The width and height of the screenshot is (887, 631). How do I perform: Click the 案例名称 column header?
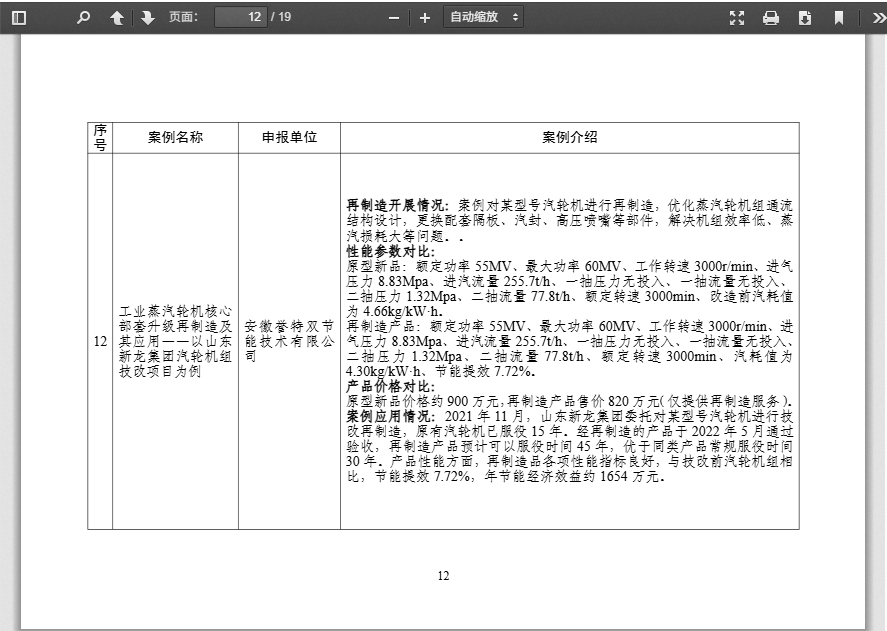[175, 138]
